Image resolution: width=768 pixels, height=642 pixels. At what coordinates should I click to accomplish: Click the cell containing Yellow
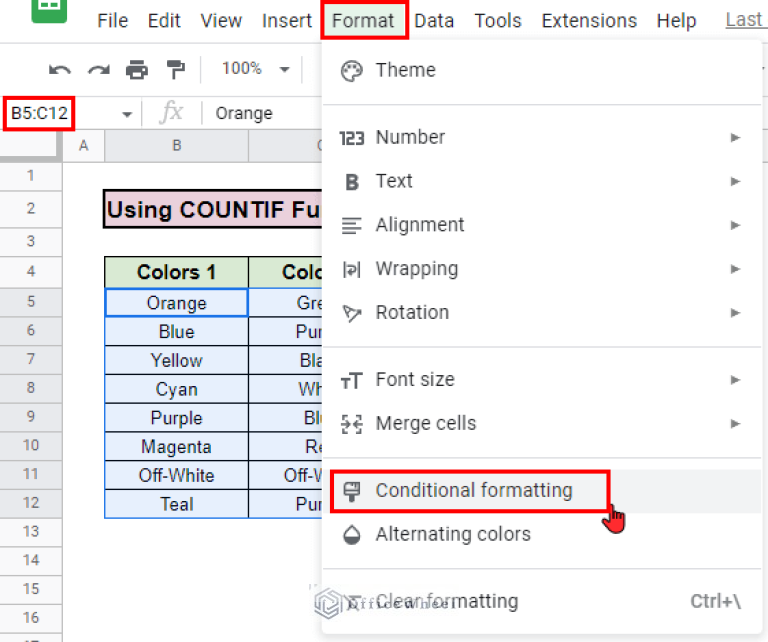point(176,360)
